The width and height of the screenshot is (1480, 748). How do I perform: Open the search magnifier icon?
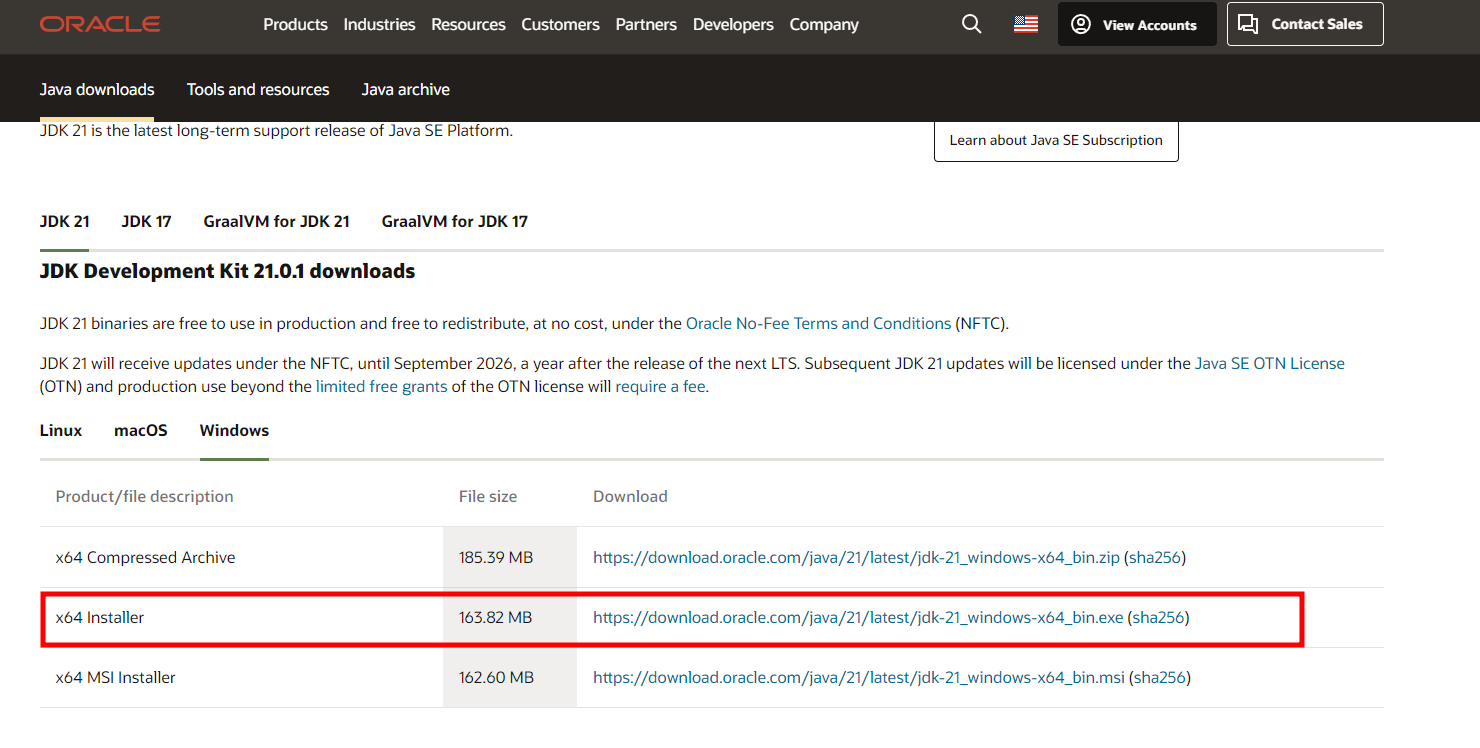971,24
